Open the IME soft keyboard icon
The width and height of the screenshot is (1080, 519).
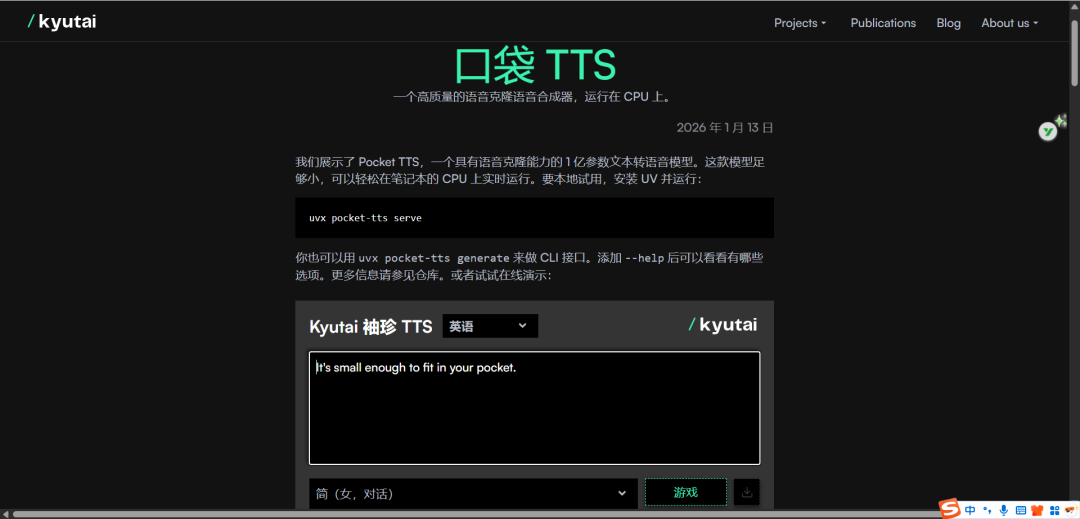(x=1021, y=511)
